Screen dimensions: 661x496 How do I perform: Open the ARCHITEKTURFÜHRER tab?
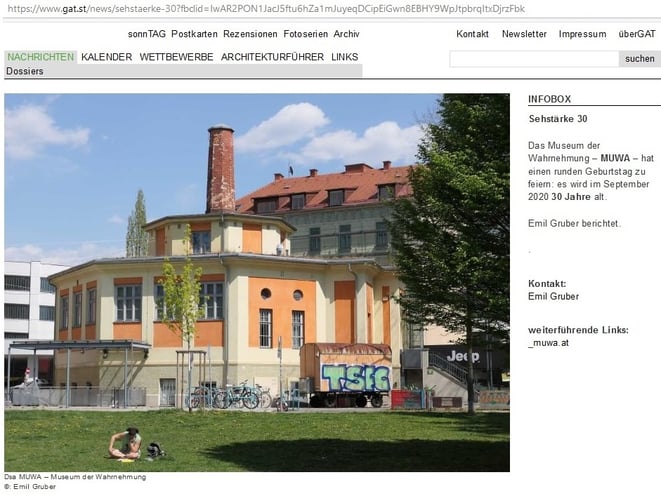272,57
